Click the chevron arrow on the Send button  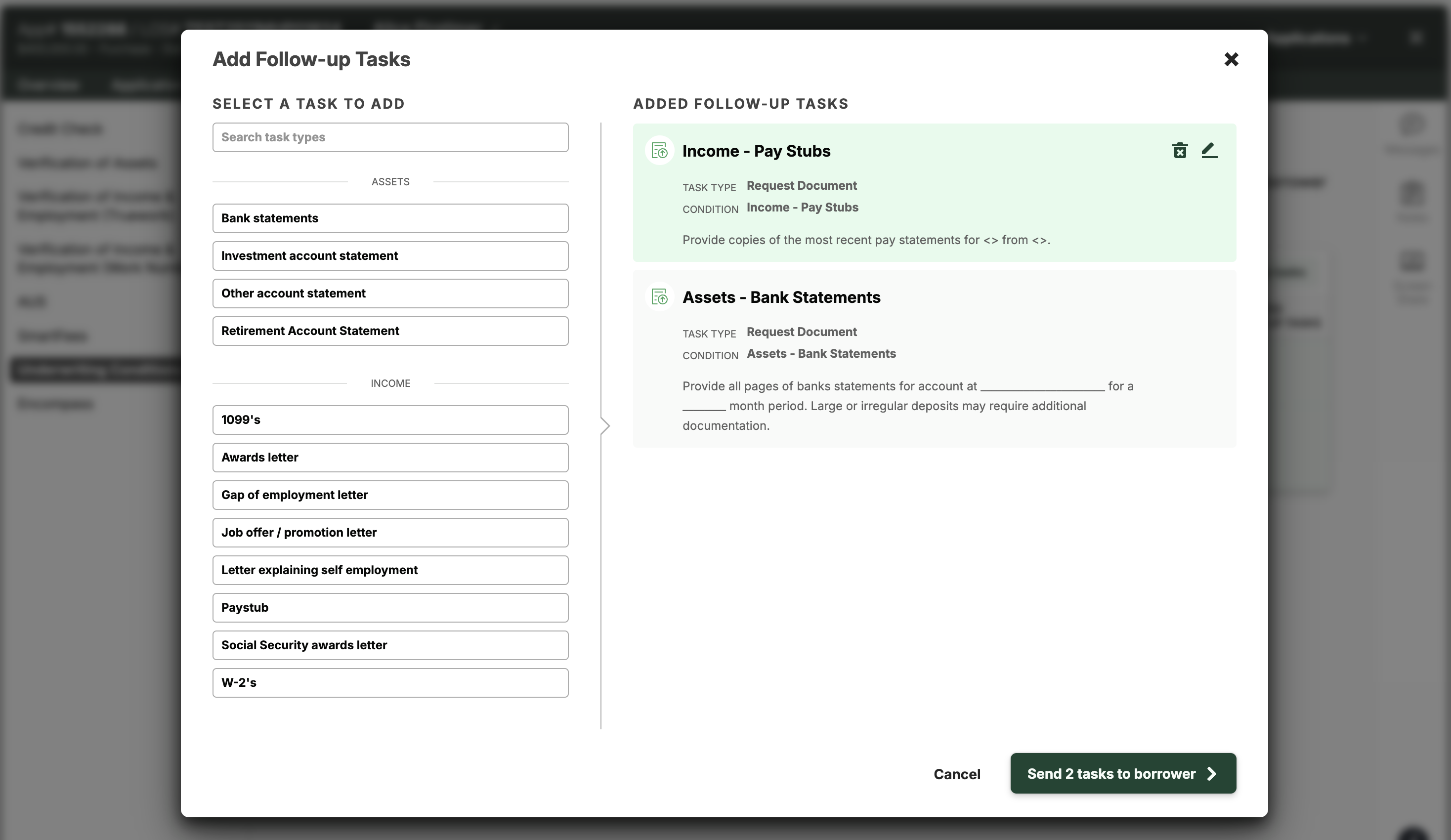[x=1212, y=773]
